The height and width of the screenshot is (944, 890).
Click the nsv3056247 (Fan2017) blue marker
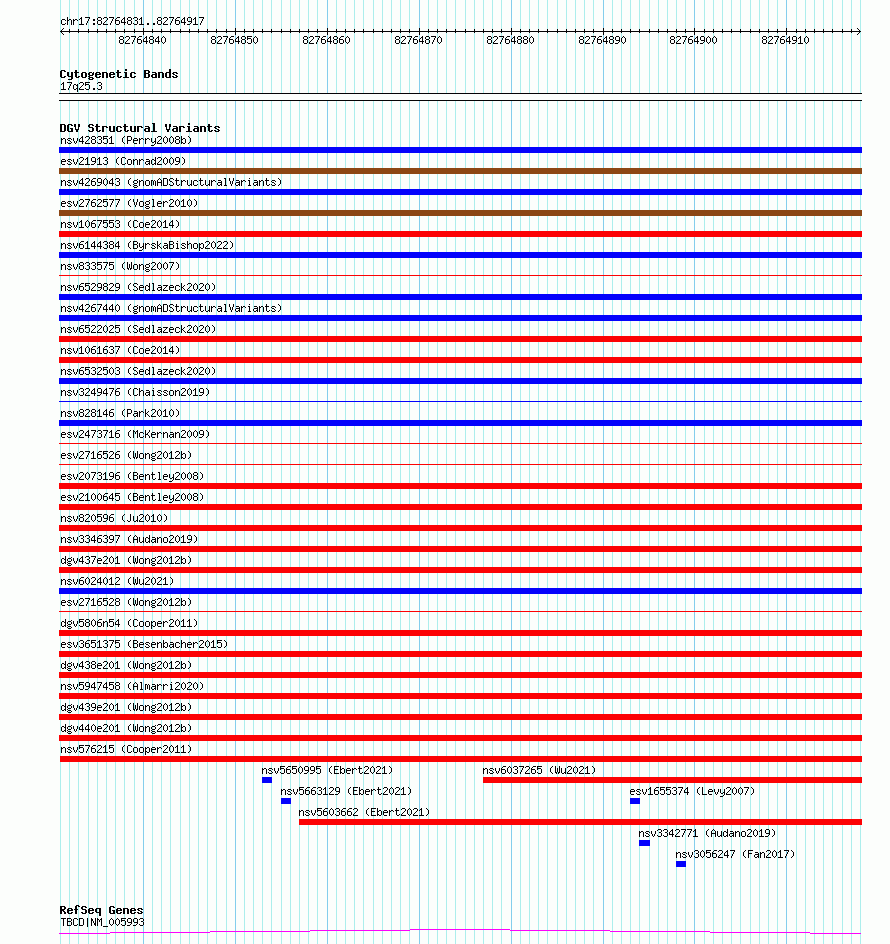(x=681, y=865)
